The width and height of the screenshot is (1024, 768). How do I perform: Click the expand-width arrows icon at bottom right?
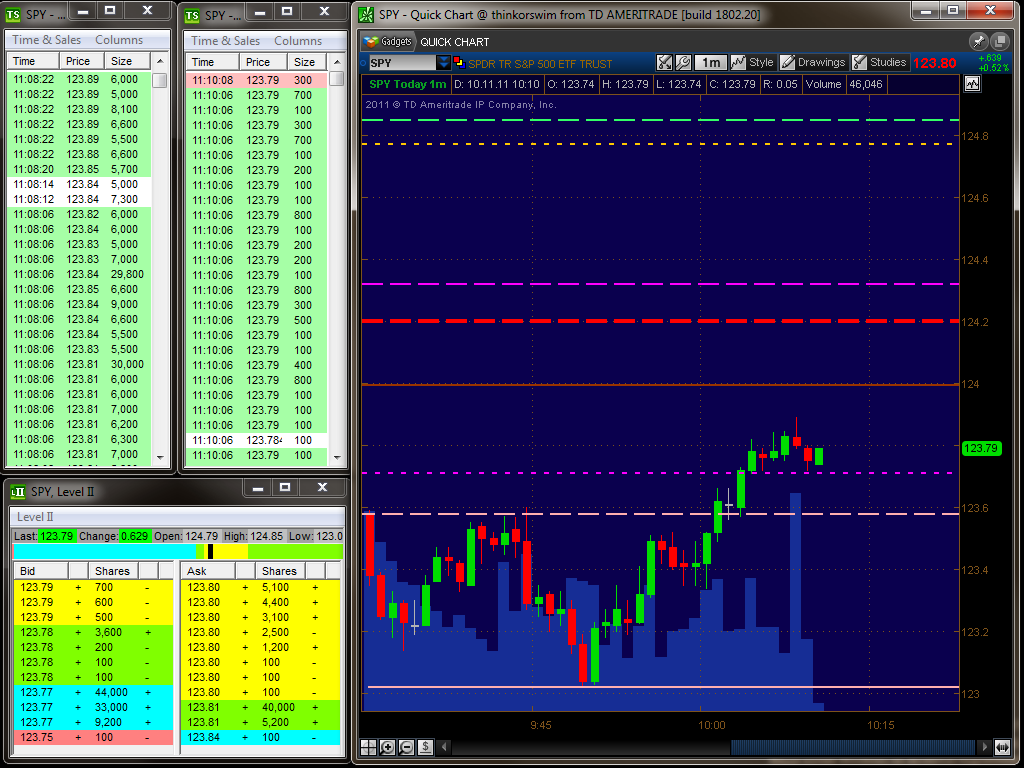tap(1002, 747)
